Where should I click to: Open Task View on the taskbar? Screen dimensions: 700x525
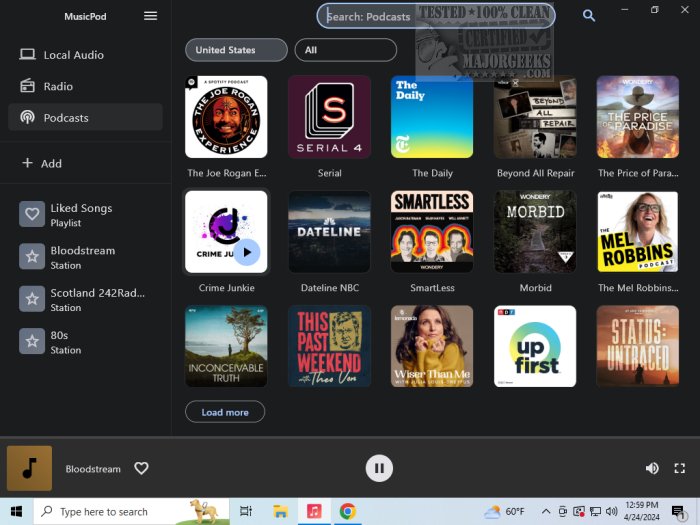[x=246, y=512]
